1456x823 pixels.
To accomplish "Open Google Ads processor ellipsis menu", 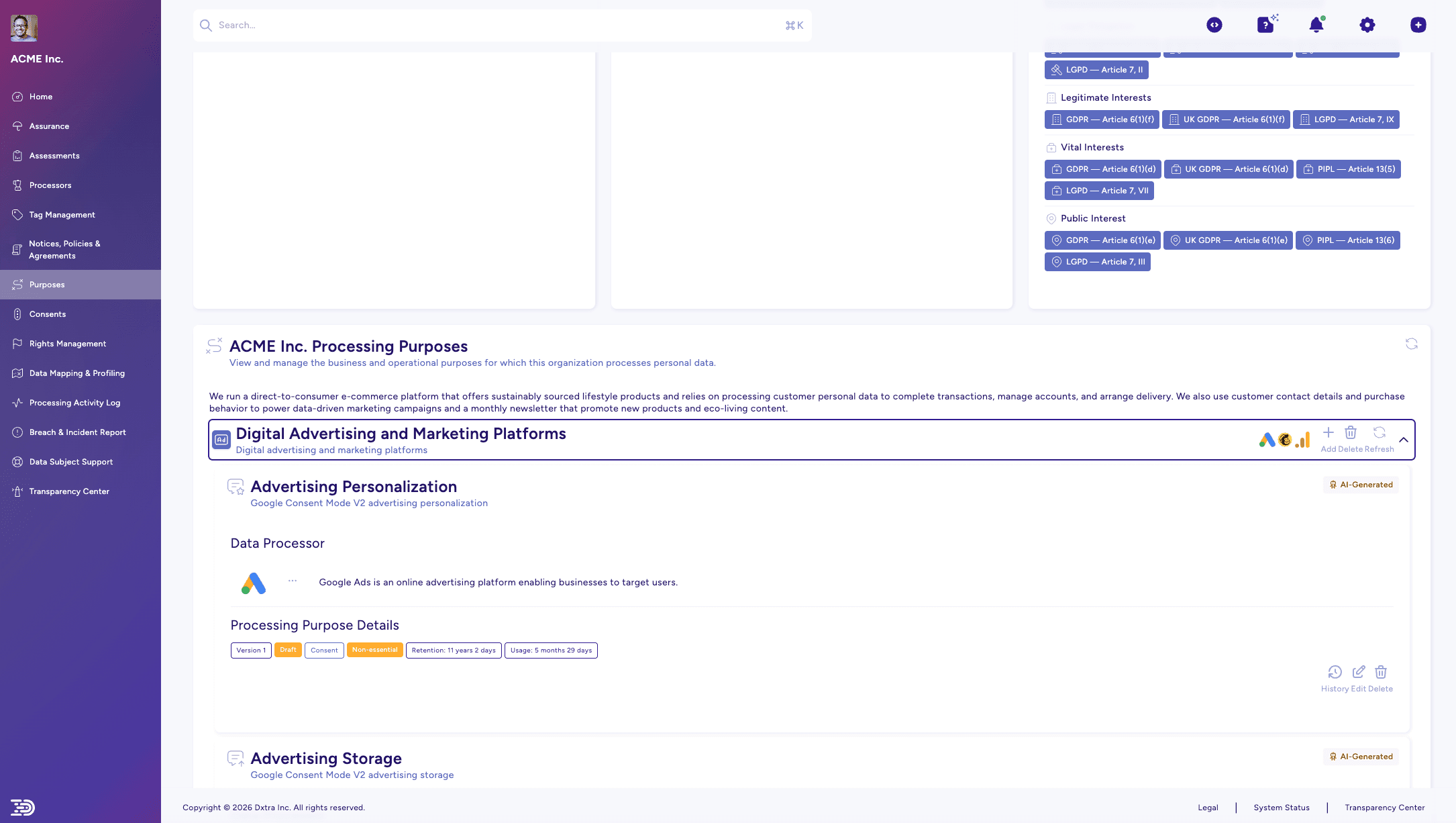I will point(293,581).
